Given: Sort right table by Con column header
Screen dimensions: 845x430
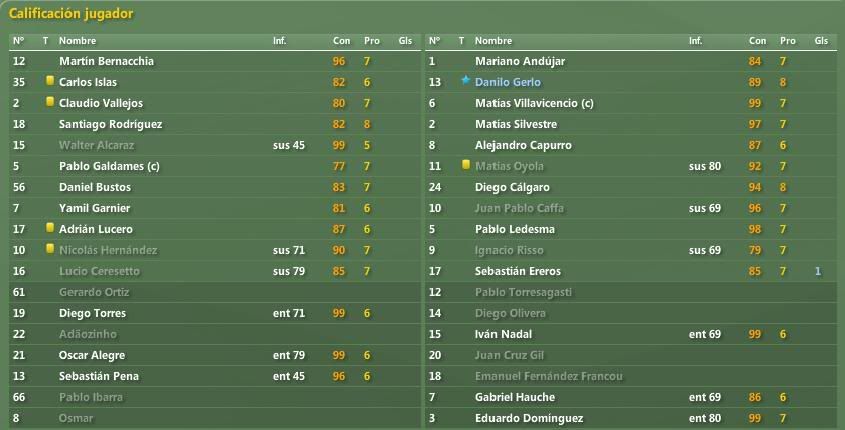Looking at the screenshot, I should (757, 40).
